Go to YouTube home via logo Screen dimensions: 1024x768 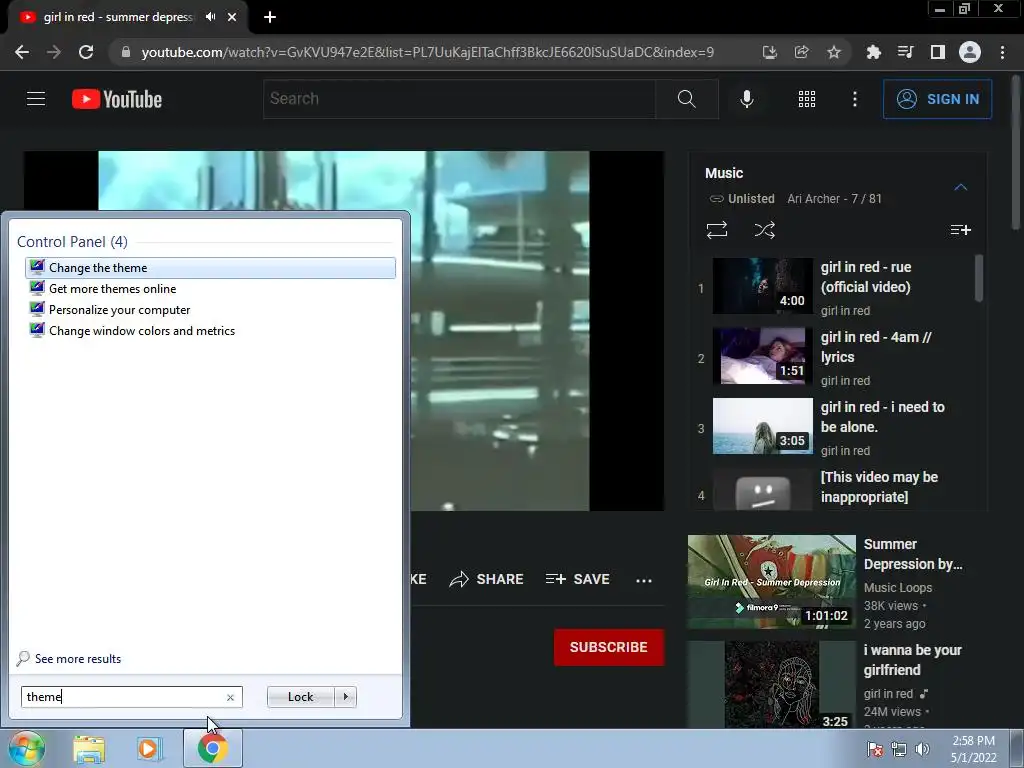click(x=117, y=99)
